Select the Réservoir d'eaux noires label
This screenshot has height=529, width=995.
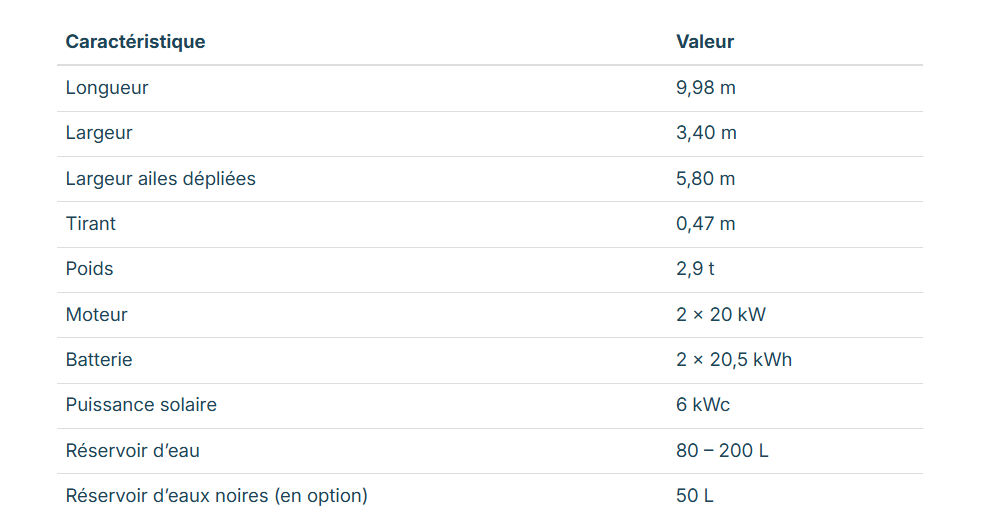(x=217, y=496)
